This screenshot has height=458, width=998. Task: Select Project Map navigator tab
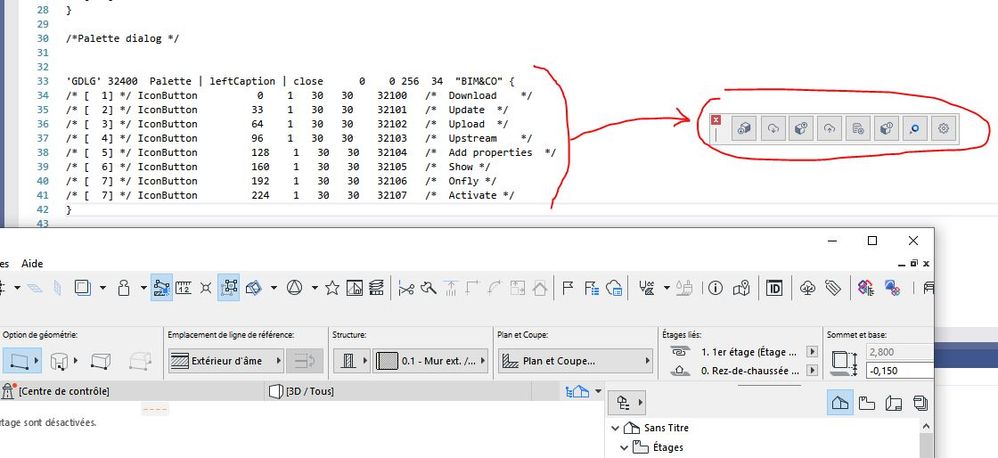coord(840,403)
